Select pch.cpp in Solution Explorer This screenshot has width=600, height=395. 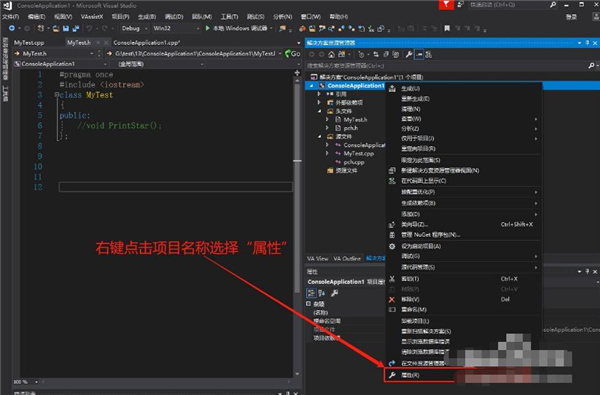[354, 162]
